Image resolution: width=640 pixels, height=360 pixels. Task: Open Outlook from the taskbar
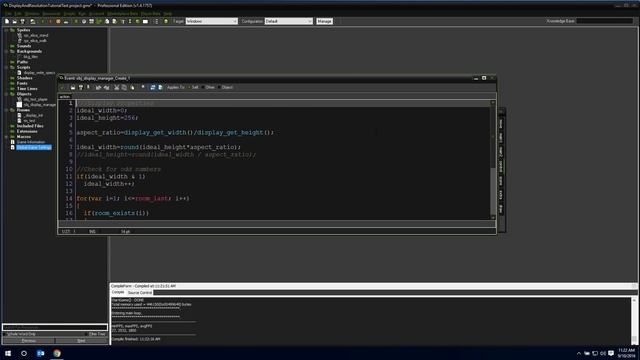[x=40, y=353]
